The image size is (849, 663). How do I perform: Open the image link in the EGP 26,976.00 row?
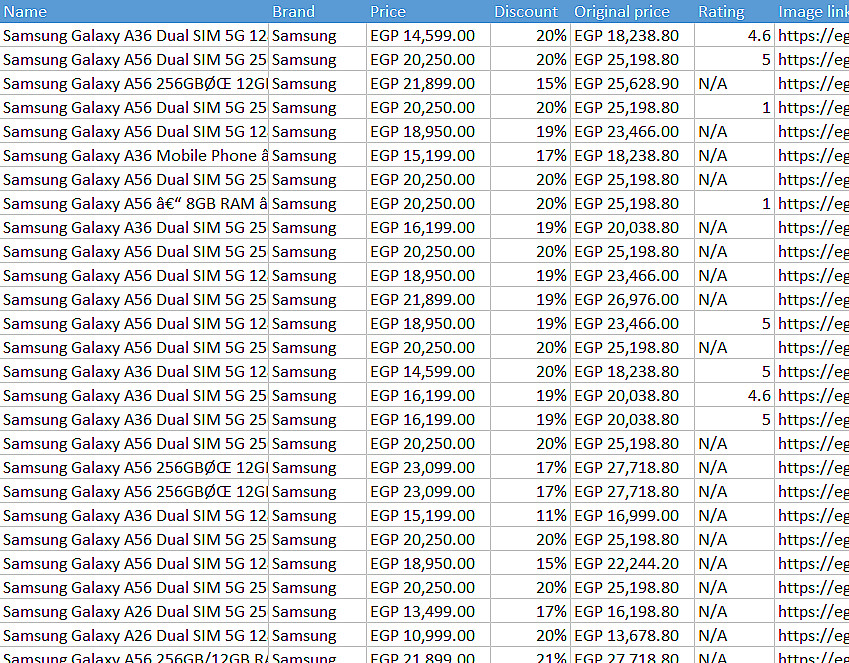(812, 300)
